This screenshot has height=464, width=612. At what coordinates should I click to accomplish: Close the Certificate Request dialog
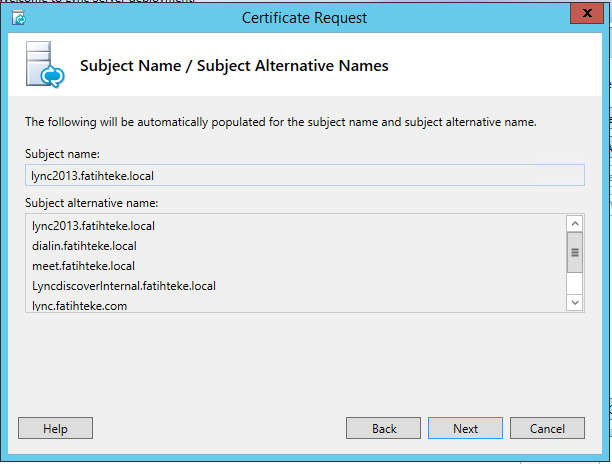click(587, 13)
